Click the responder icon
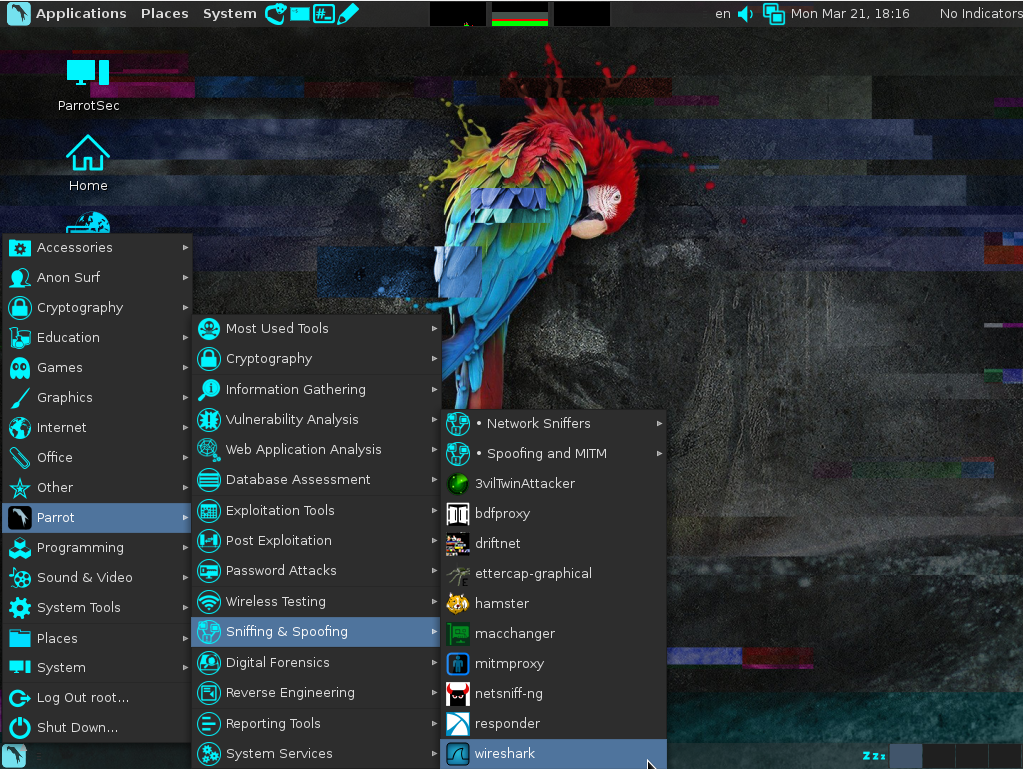 (x=457, y=723)
